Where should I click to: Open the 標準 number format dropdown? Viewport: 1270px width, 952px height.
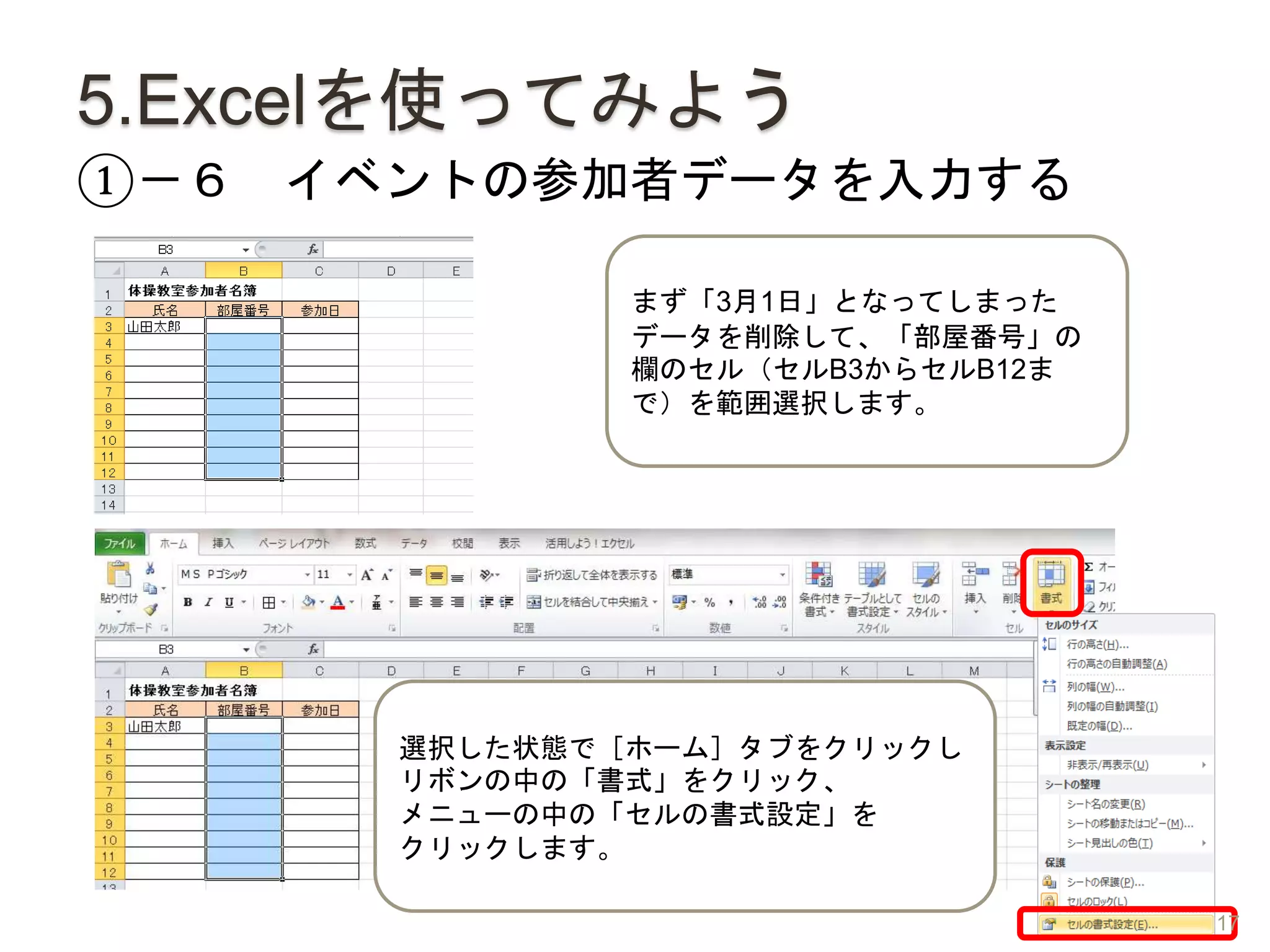coord(783,575)
